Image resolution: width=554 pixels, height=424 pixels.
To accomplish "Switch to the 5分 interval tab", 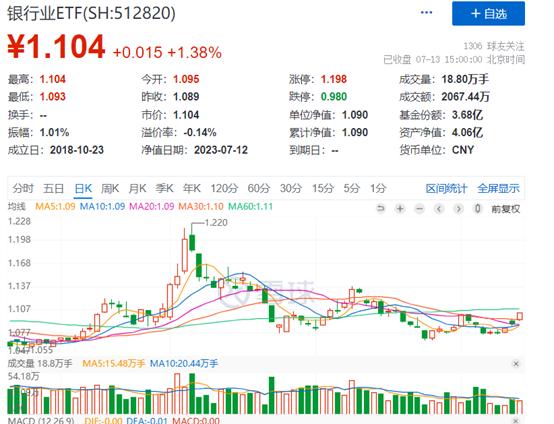I will pos(352,188).
